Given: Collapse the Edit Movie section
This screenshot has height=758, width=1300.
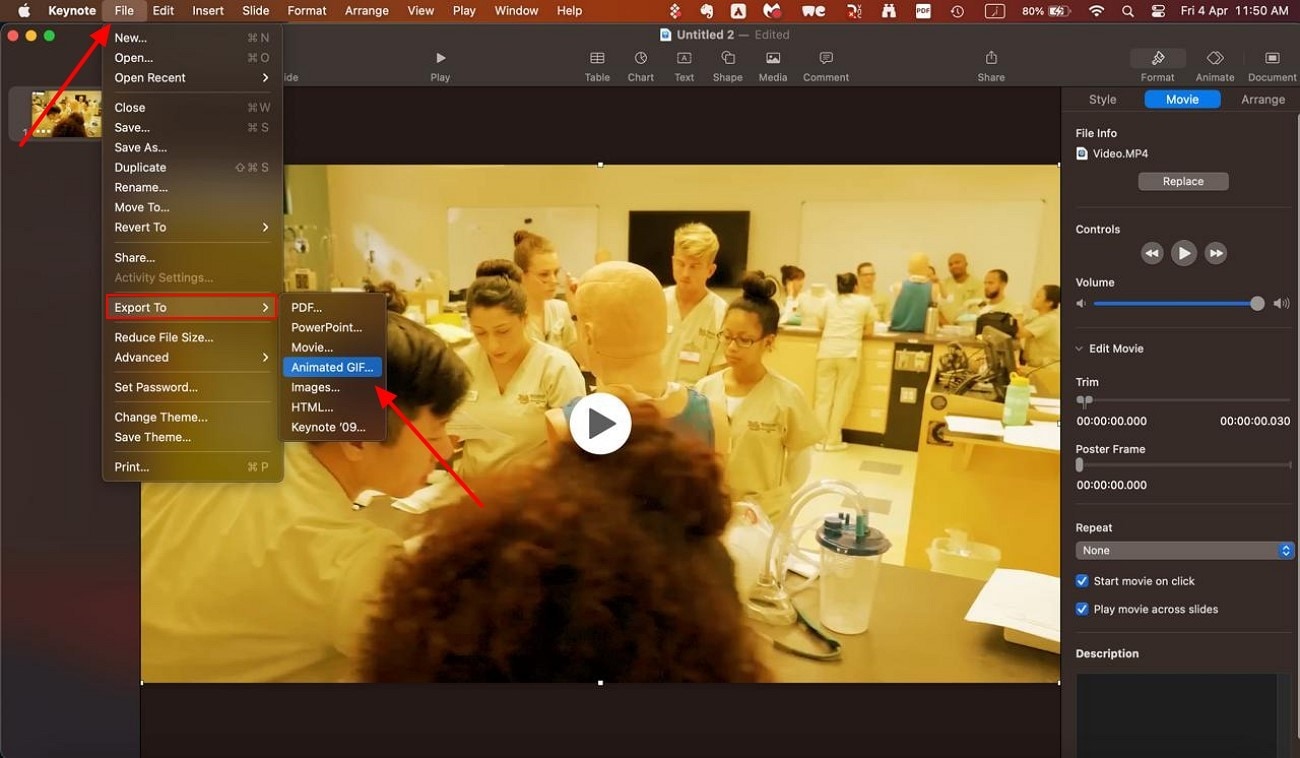Looking at the screenshot, I should tap(1079, 349).
